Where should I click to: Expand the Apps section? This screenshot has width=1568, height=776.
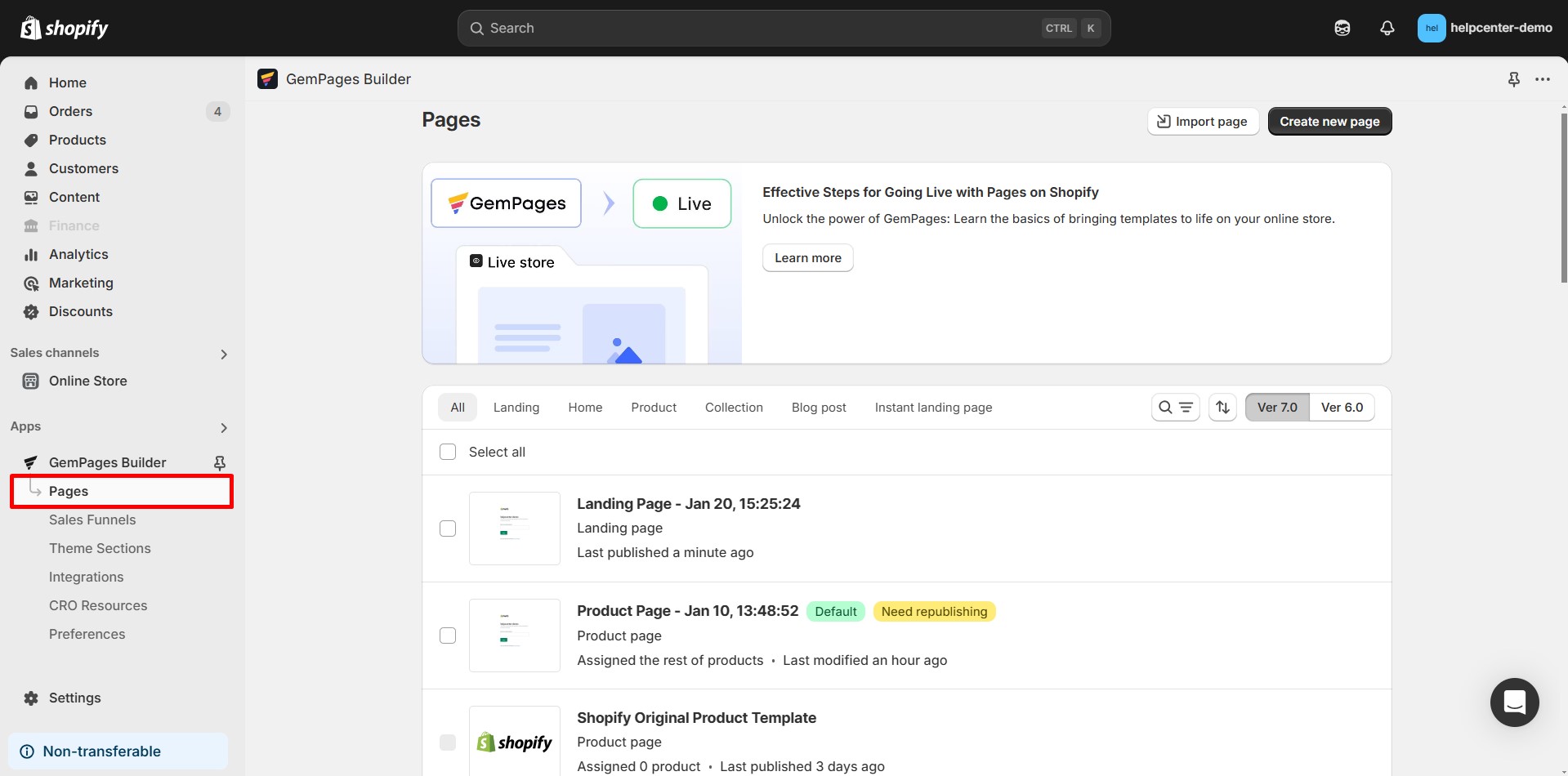click(x=223, y=427)
